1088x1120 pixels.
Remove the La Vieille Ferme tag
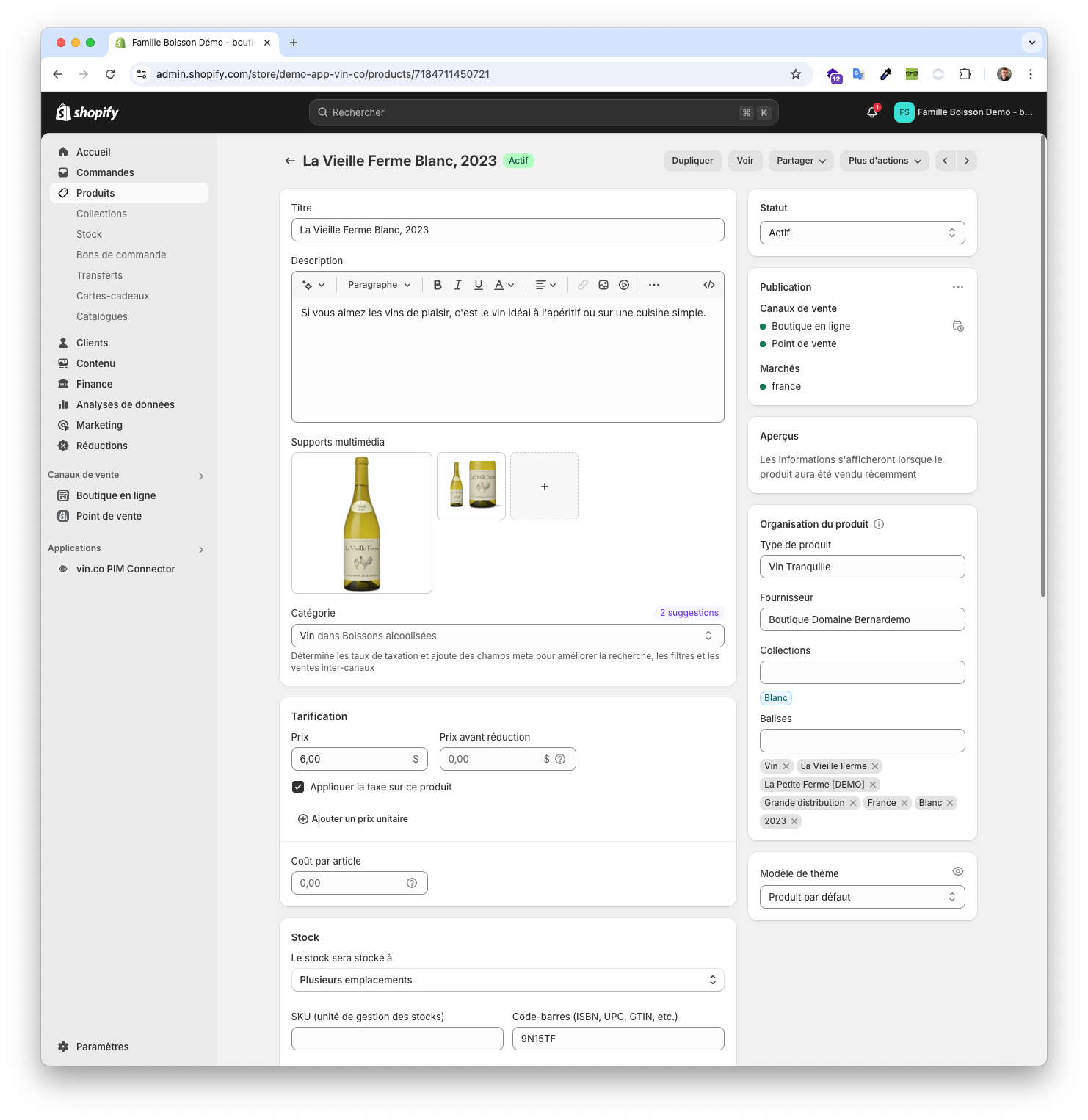[875, 766]
